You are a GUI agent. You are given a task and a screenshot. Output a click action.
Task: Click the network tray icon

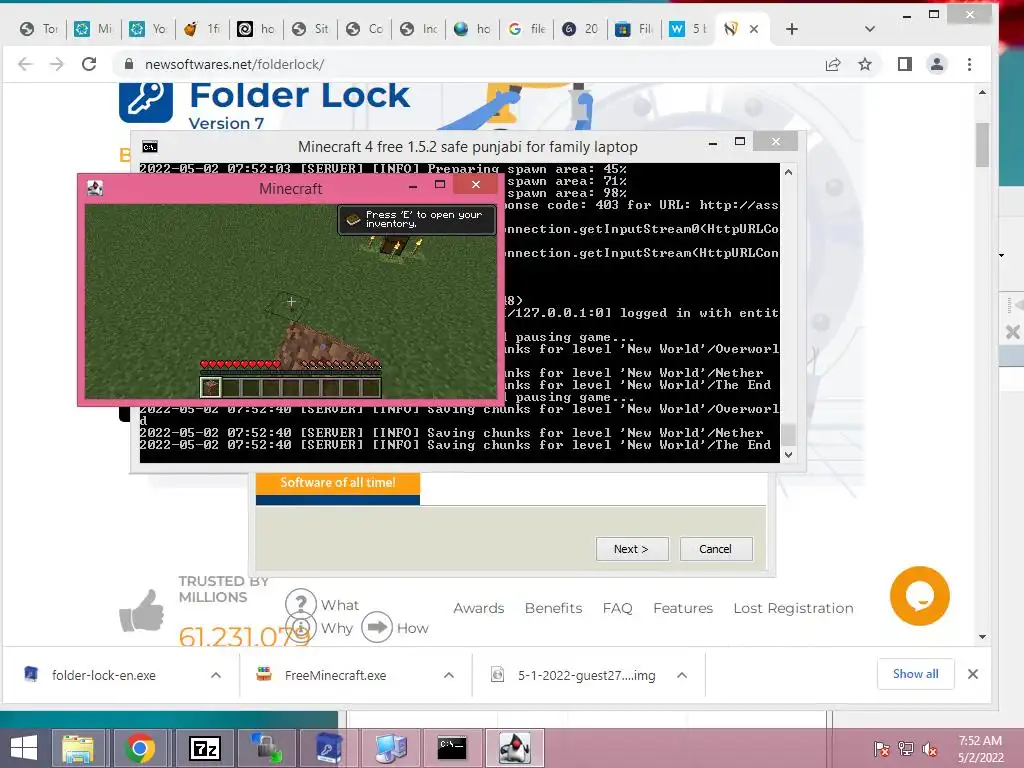pyautogui.click(x=906, y=749)
